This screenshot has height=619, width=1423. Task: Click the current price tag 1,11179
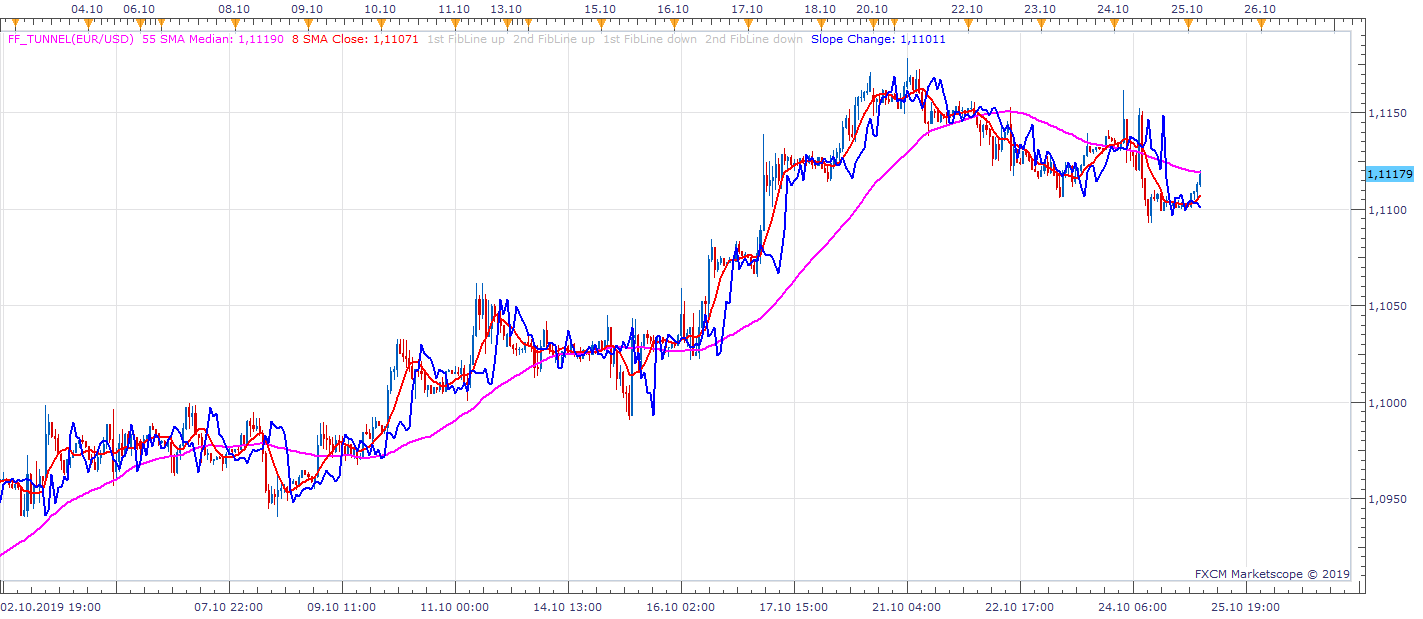1389,174
